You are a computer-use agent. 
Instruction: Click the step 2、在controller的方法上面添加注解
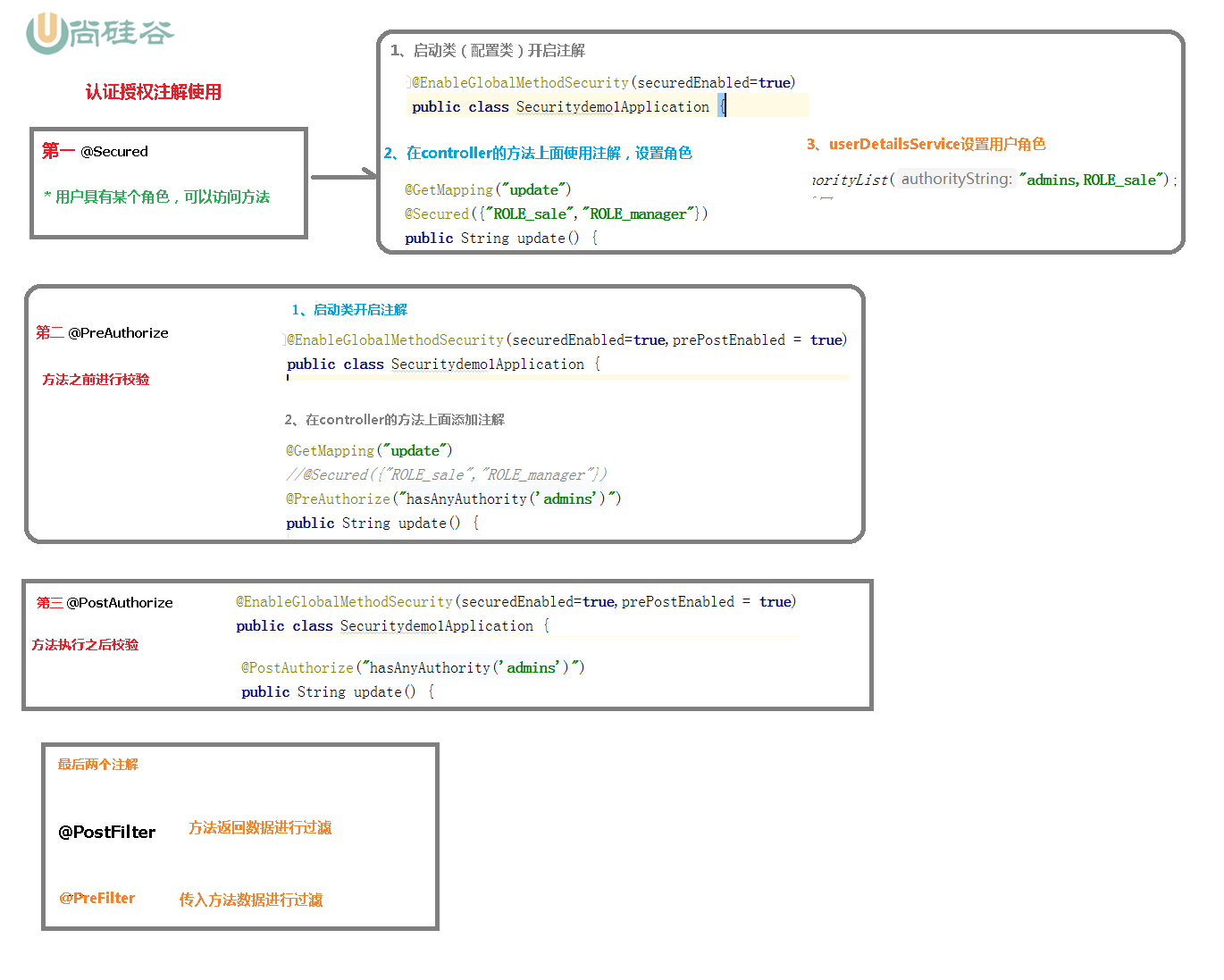tap(394, 420)
